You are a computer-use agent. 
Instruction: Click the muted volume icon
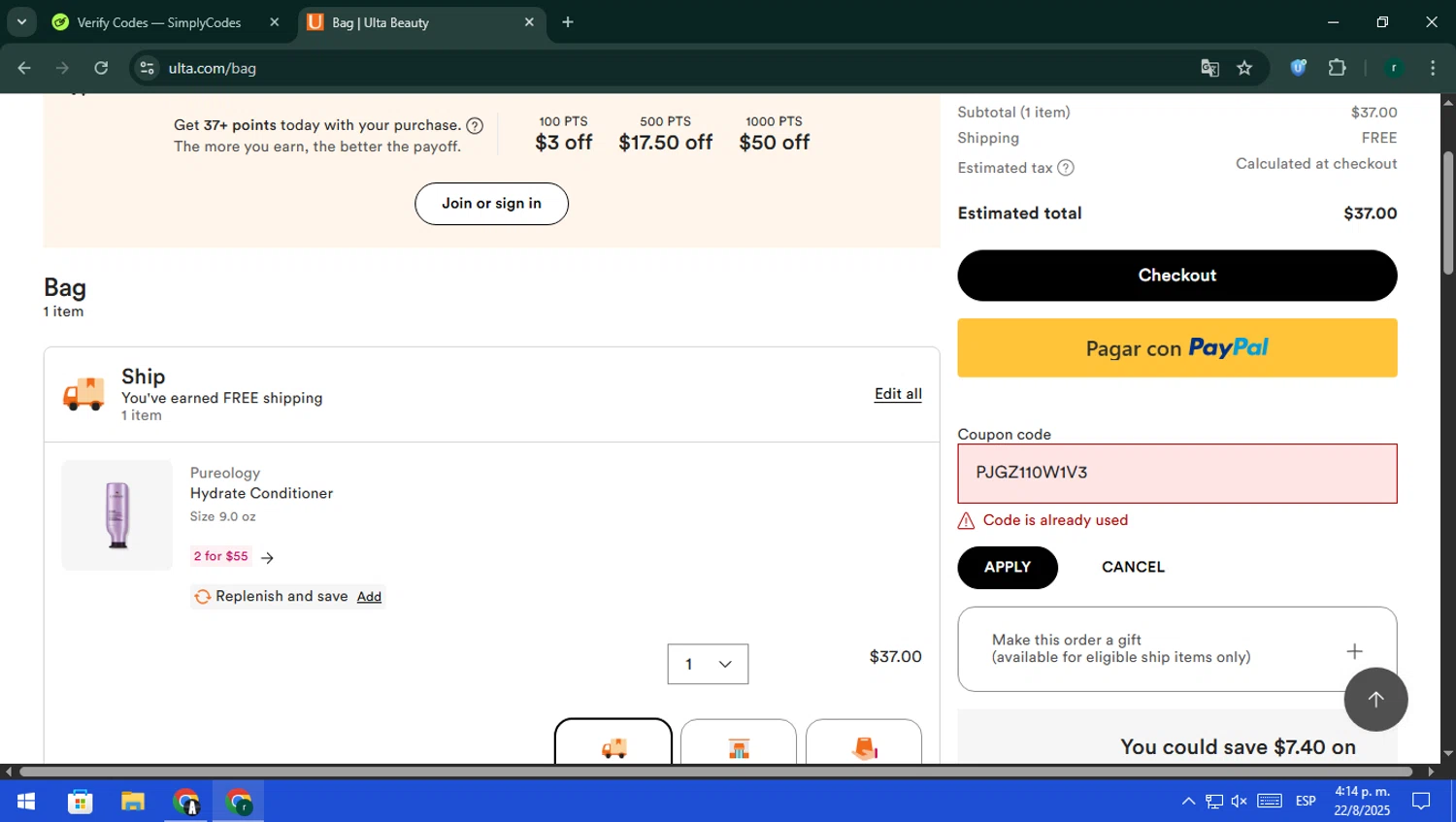coord(1240,802)
